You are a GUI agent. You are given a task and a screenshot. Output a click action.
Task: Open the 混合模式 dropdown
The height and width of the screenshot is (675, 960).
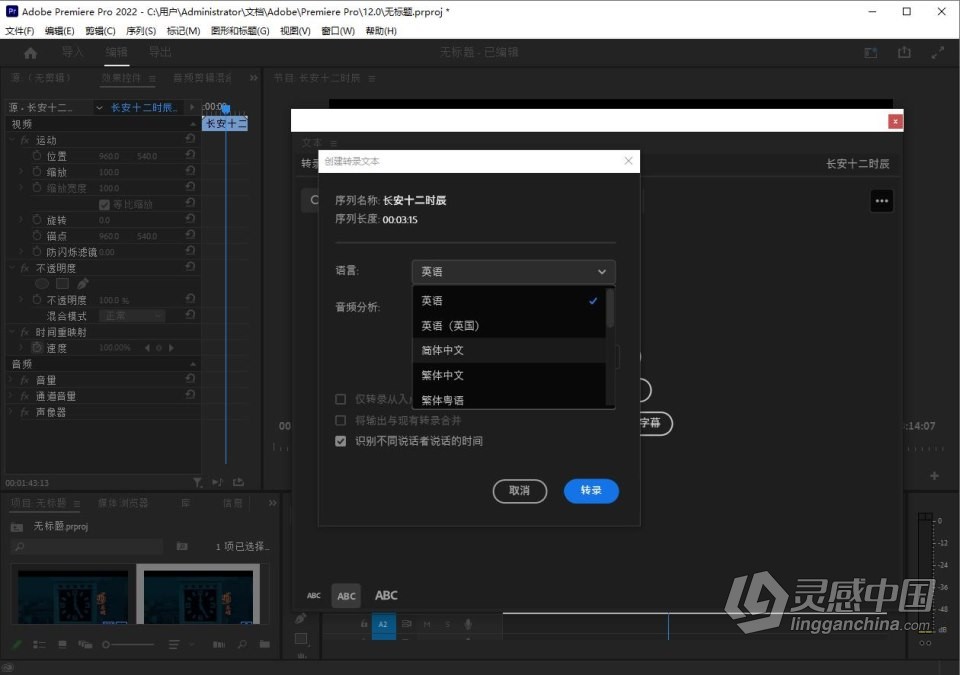[x=132, y=315]
